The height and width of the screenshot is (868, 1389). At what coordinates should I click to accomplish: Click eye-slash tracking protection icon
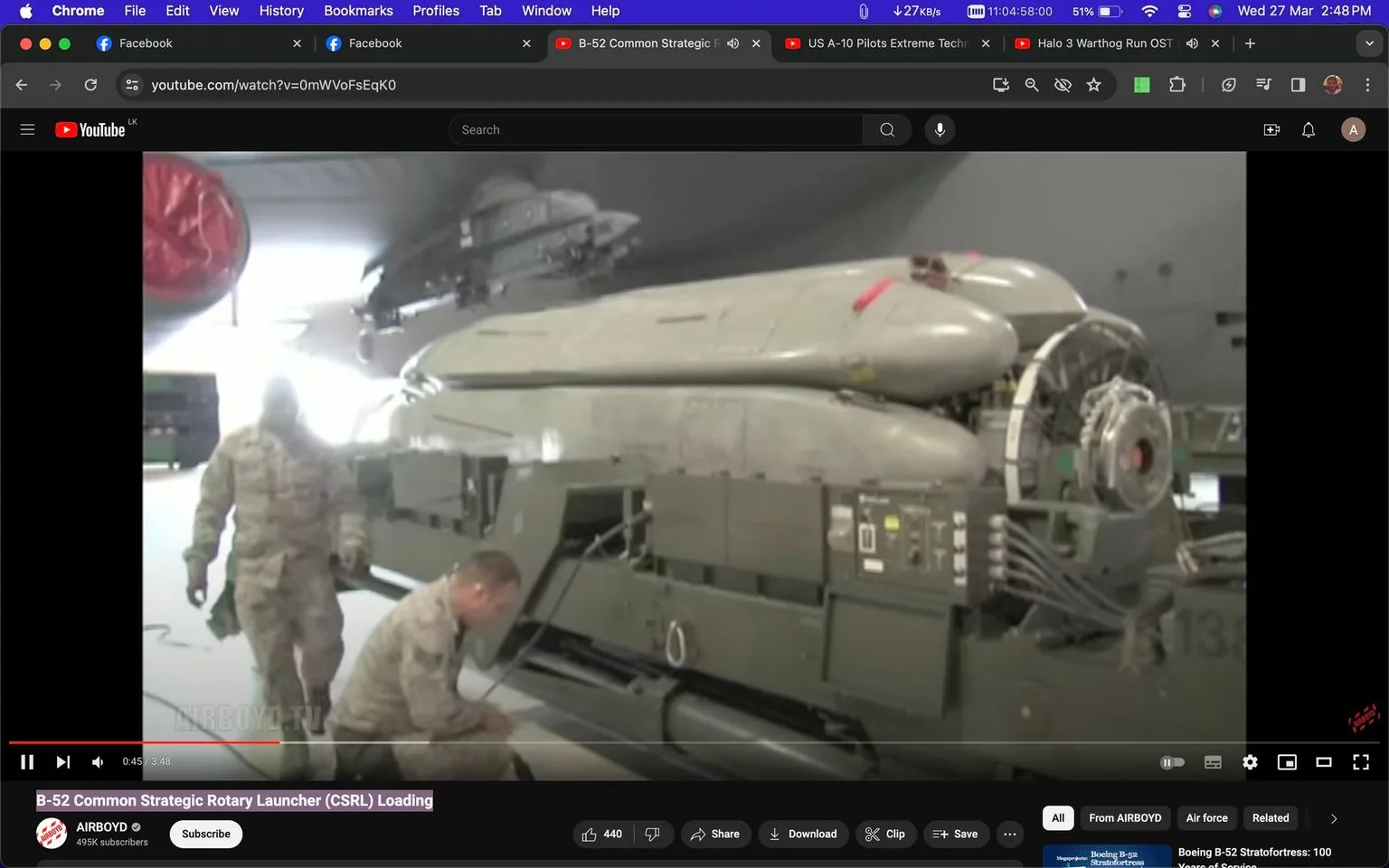tap(1063, 84)
